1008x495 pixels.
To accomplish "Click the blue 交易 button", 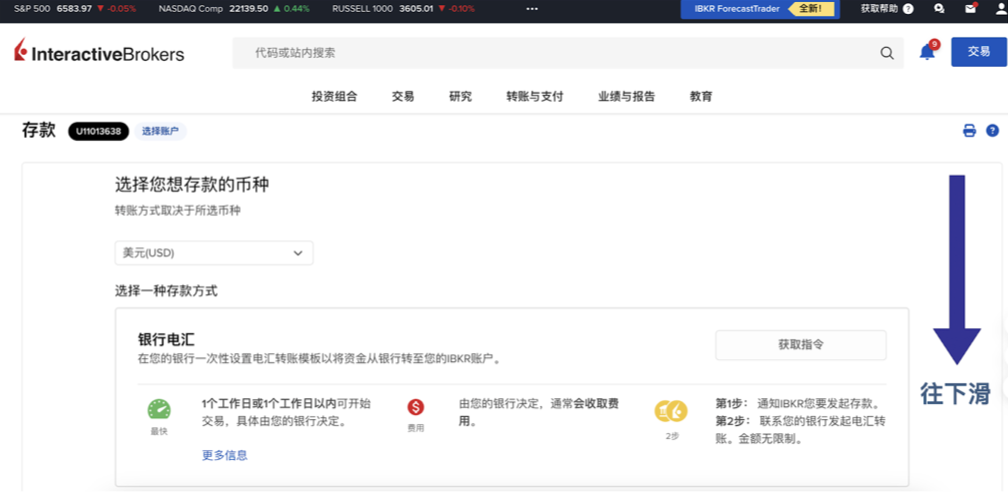I will click(x=978, y=52).
